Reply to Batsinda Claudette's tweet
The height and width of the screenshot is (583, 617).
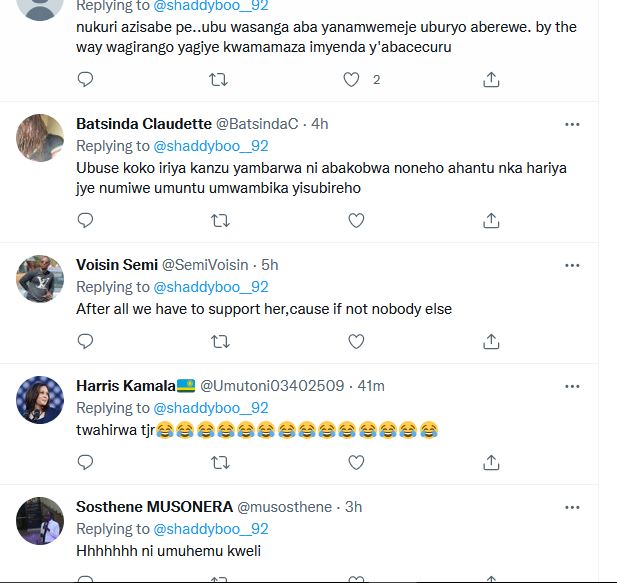(85, 219)
